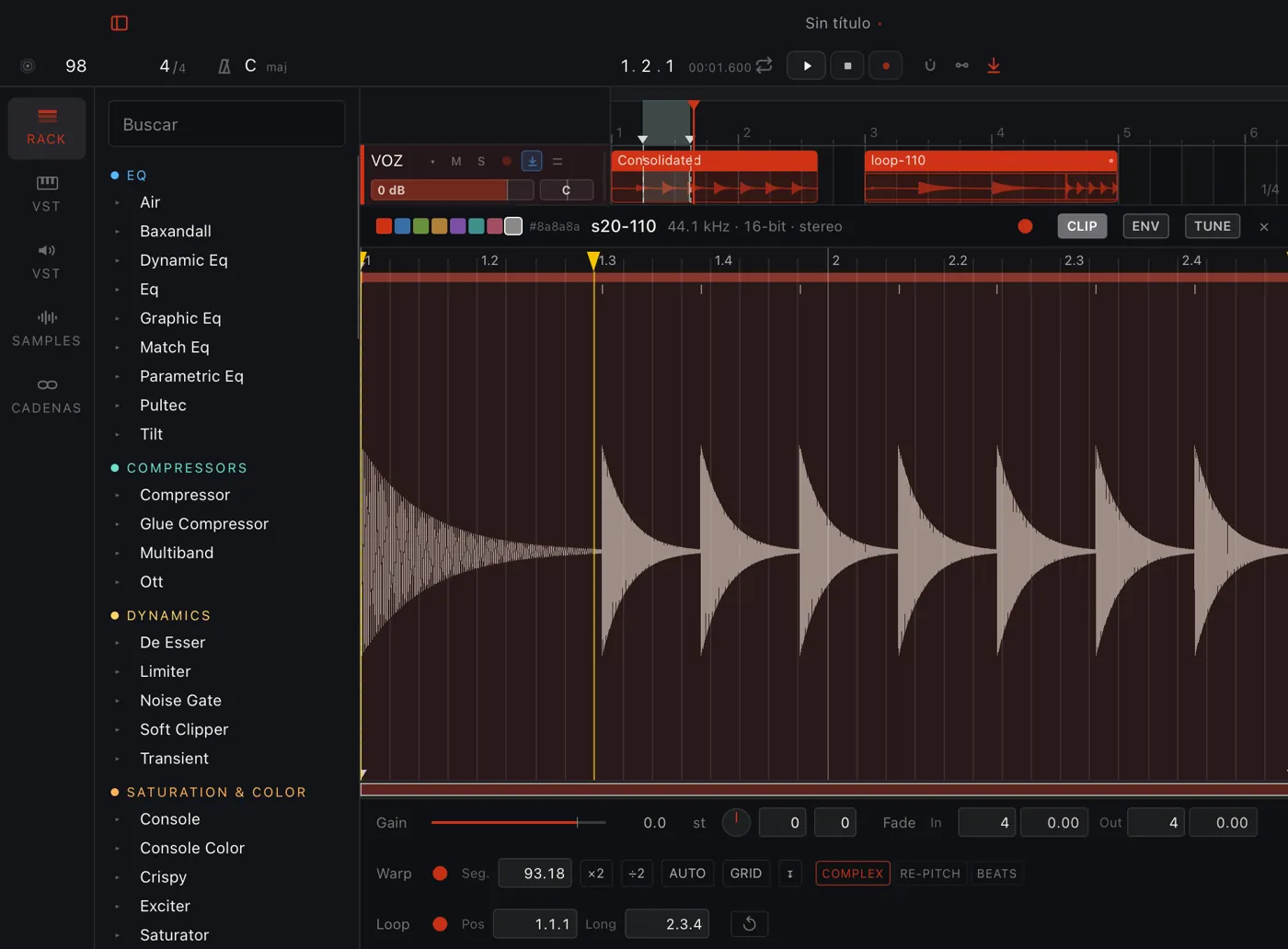Toggle the red clip active dot
Screen dimensions: 1288x949
coord(1025,226)
